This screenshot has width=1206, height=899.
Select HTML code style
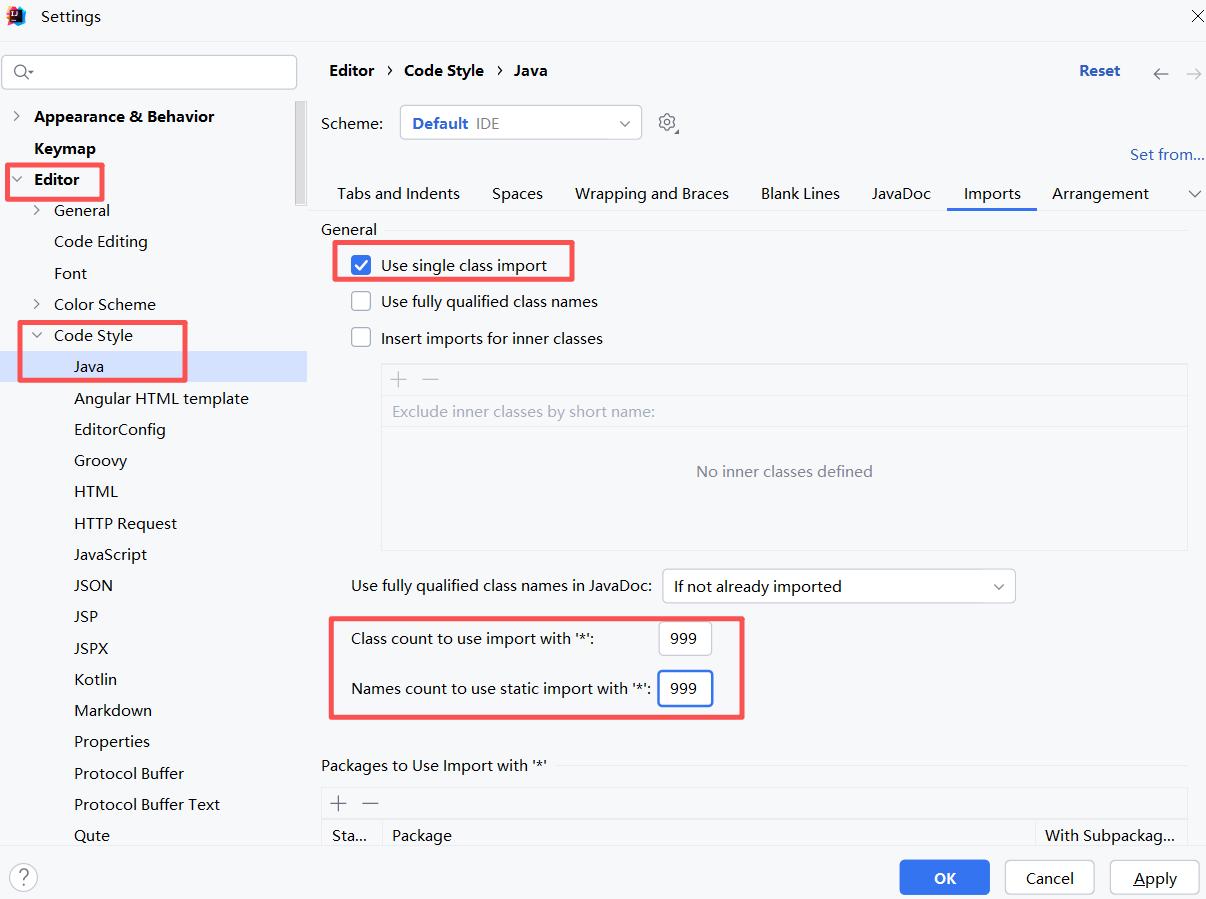pyautogui.click(x=96, y=491)
